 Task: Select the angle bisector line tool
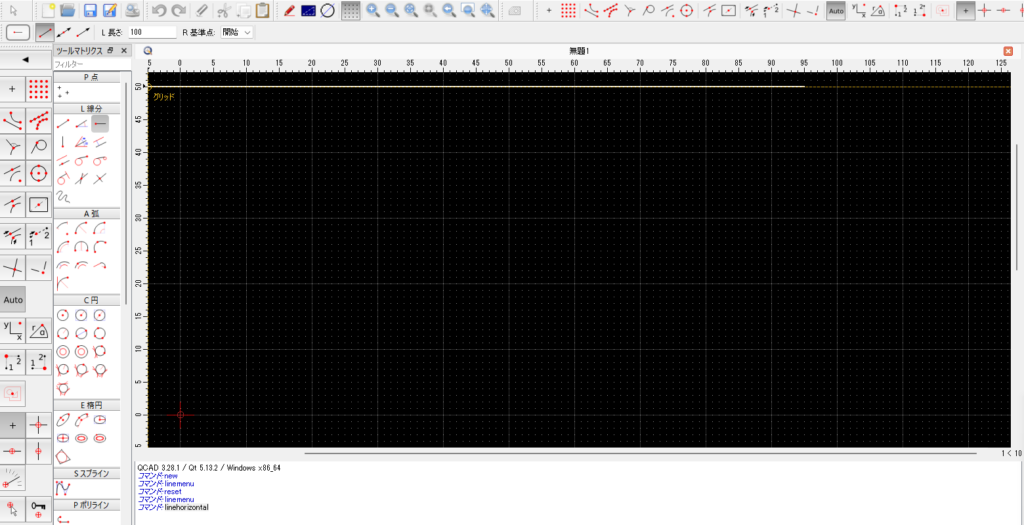click(82, 141)
